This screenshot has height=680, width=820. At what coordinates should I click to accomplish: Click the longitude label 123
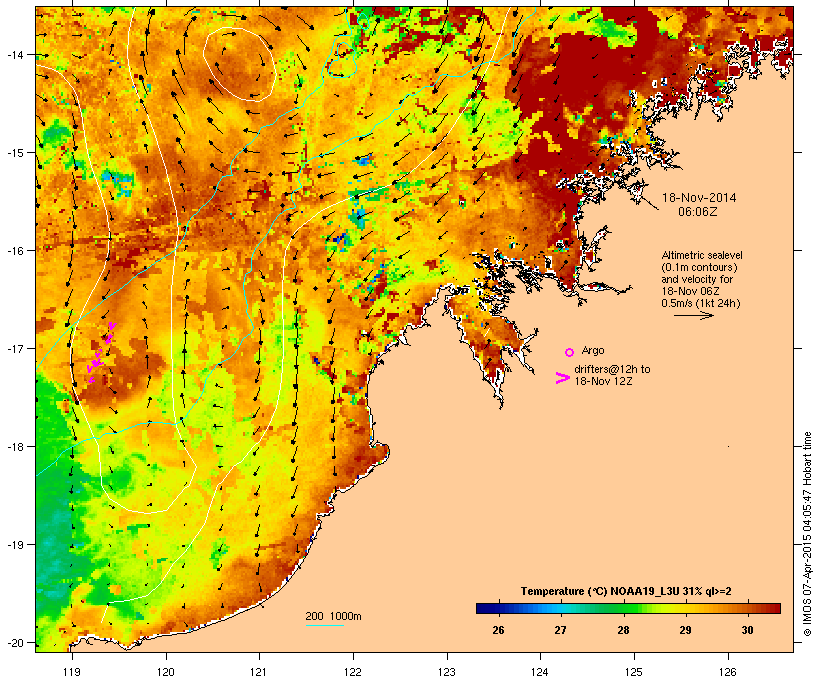447,672
